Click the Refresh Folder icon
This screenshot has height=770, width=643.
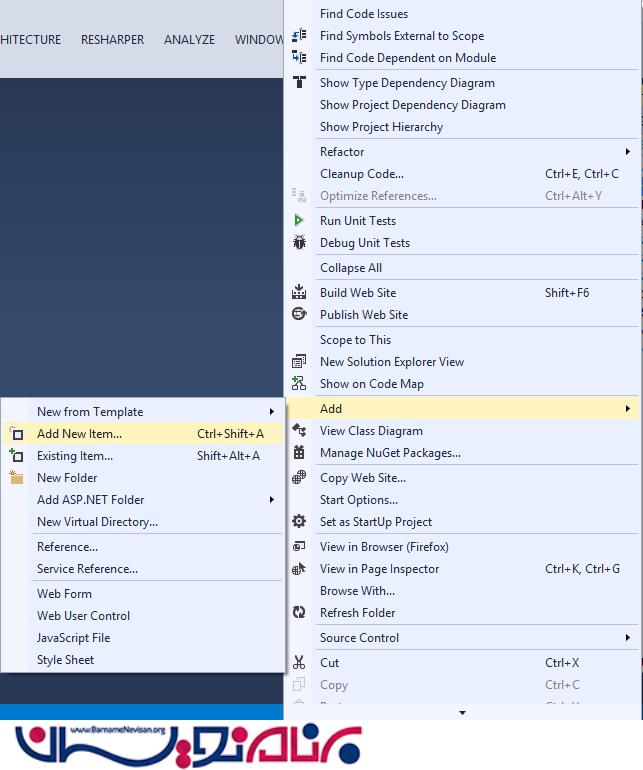click(298, 613)
